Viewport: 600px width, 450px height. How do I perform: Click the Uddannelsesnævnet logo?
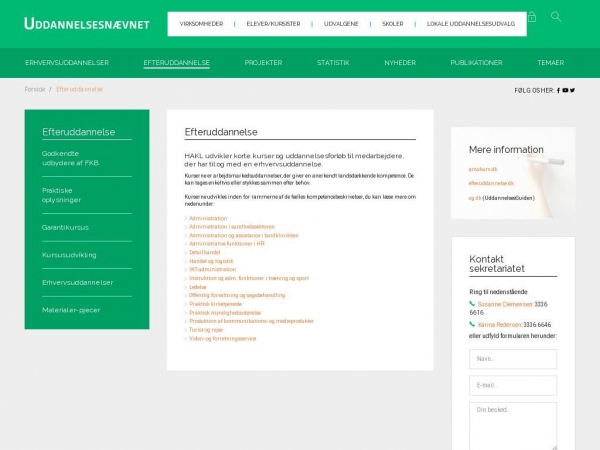88,21
